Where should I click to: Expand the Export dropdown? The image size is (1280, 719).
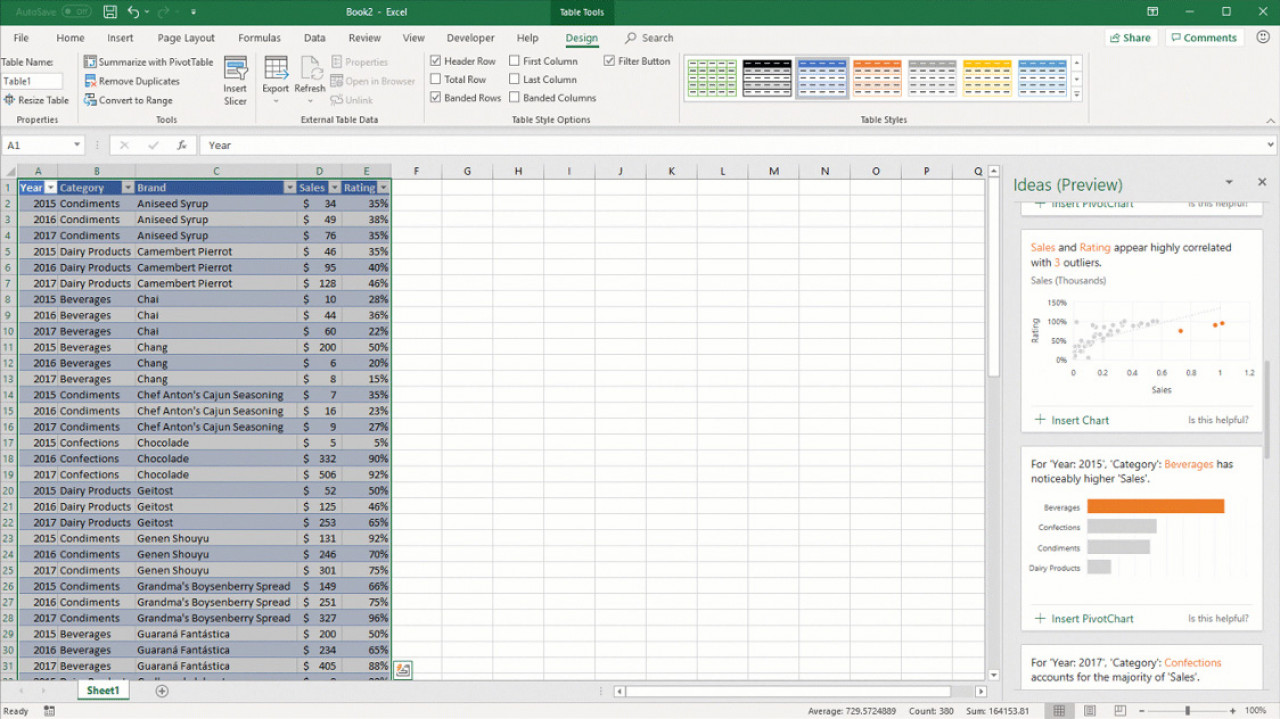275,99
